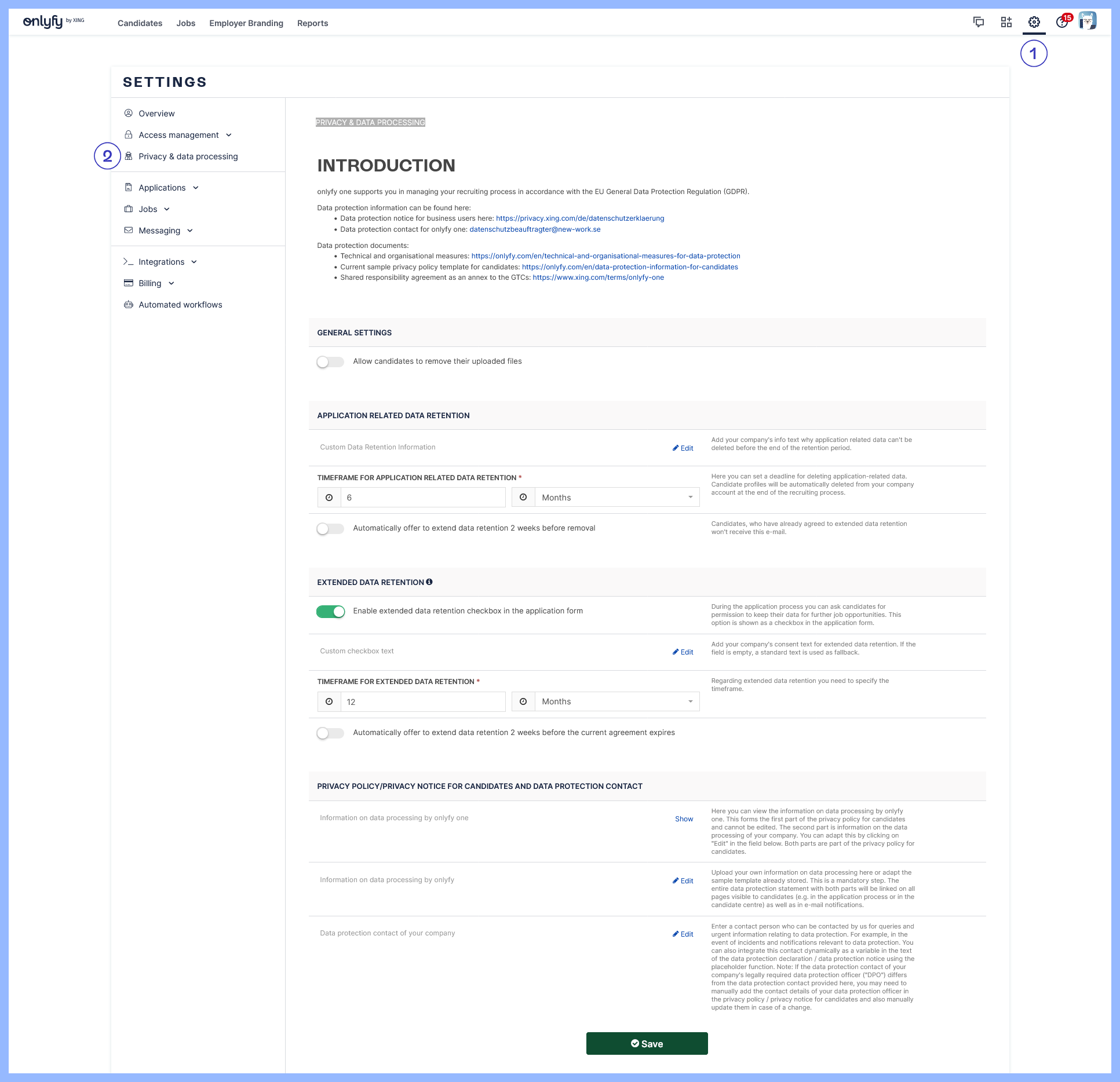Click the Save button

pos(647,1043)
